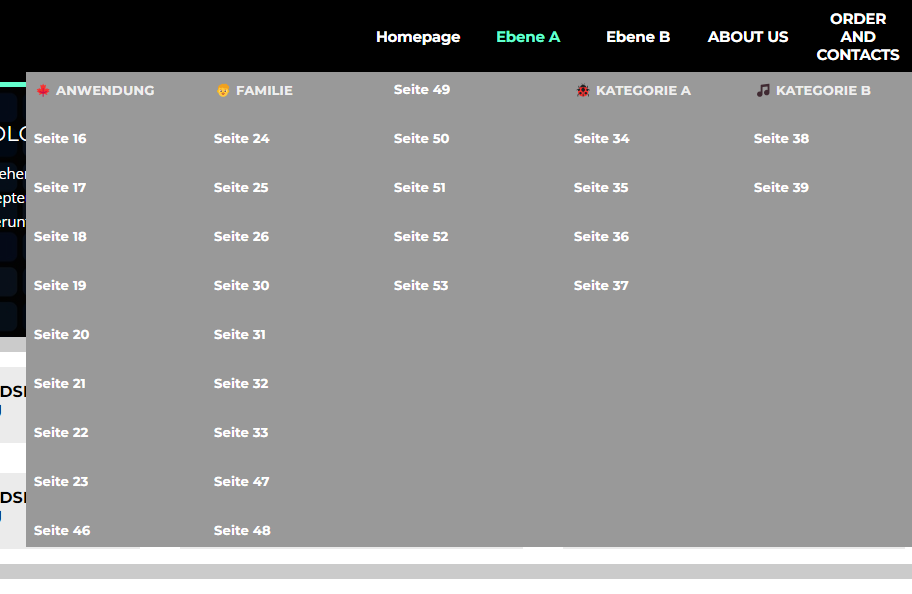Click the music note icon beside Kategorie B
Image resolution: width=912 pixels, height=594 pixels.
(763, 91)
